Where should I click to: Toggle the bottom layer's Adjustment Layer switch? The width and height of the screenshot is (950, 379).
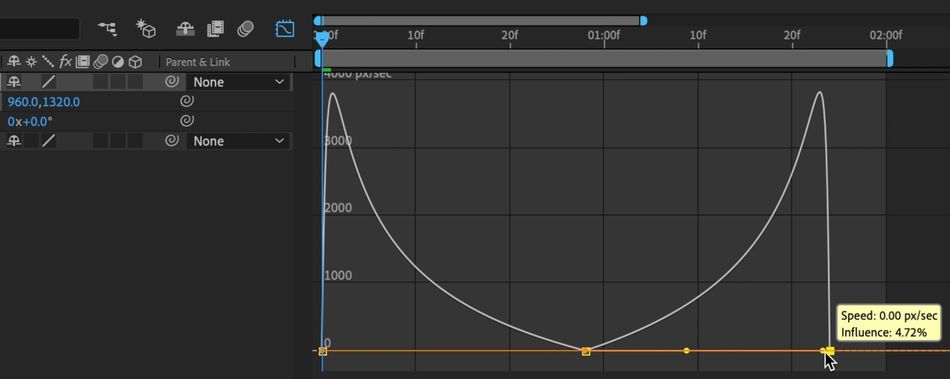pyautogui.click(x=118, y=141)
